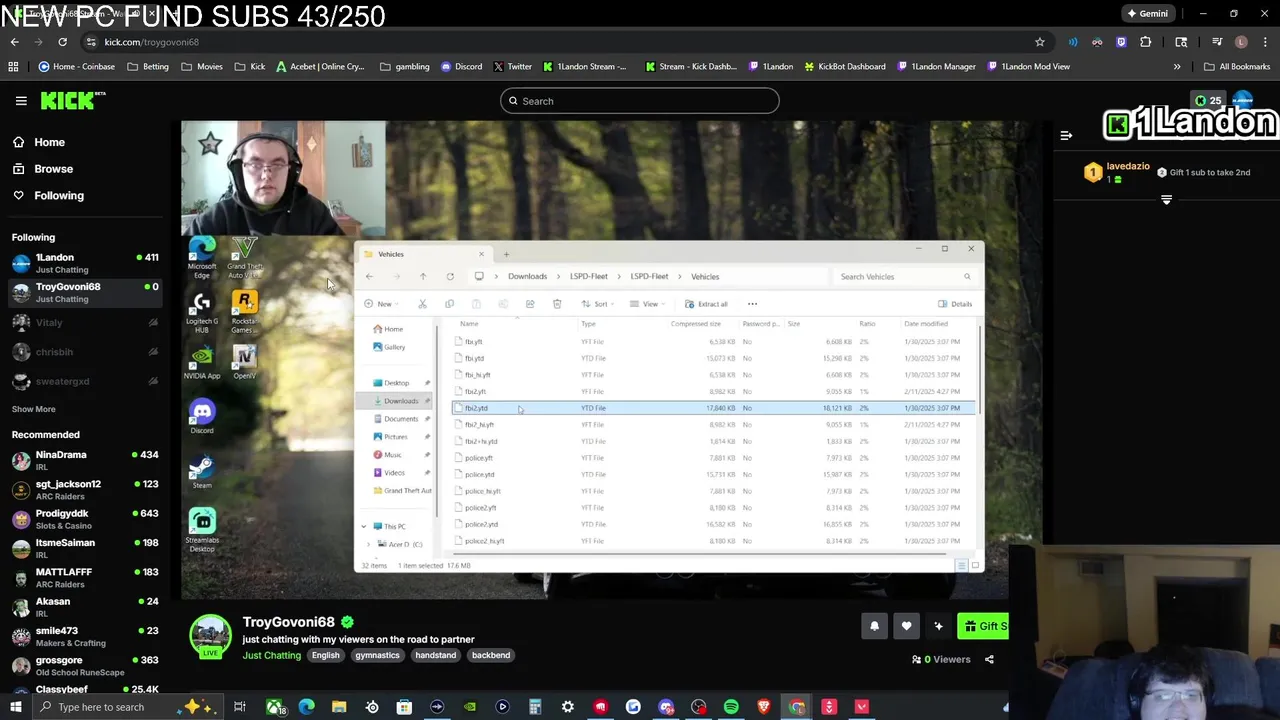Open Steam desktop icon in stream
Viewport: 1280px width, 720px height.
(x=202, y=472)
